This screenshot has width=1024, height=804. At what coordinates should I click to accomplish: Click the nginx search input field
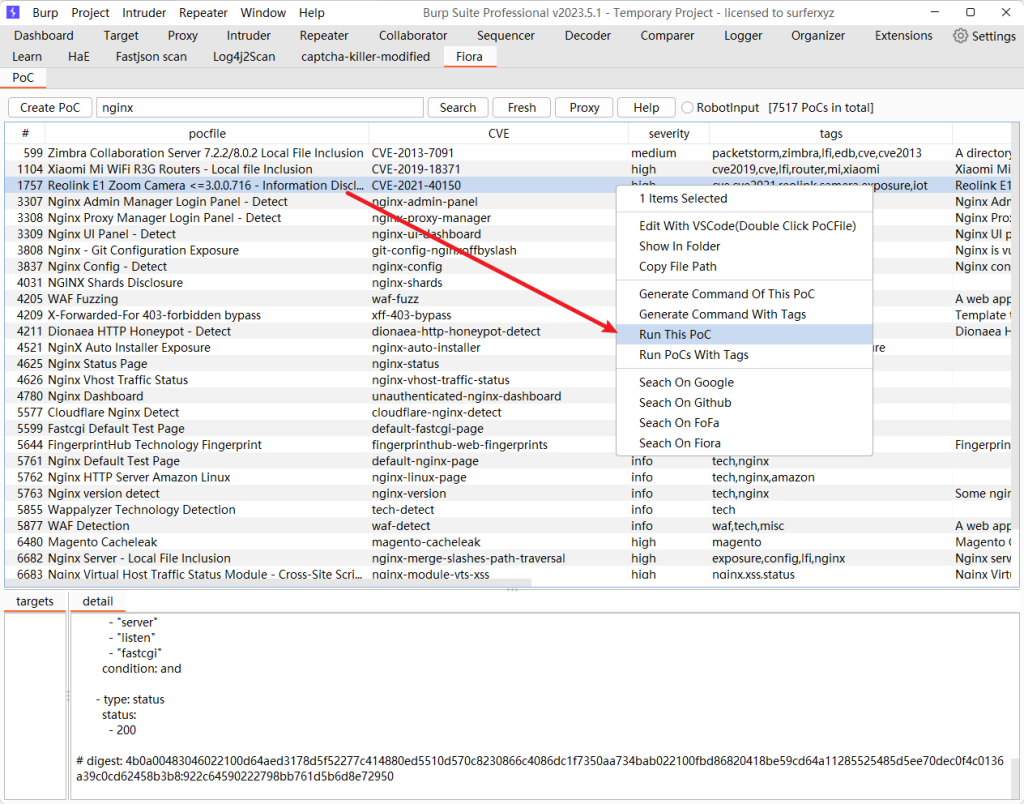[x=260, y=108]
